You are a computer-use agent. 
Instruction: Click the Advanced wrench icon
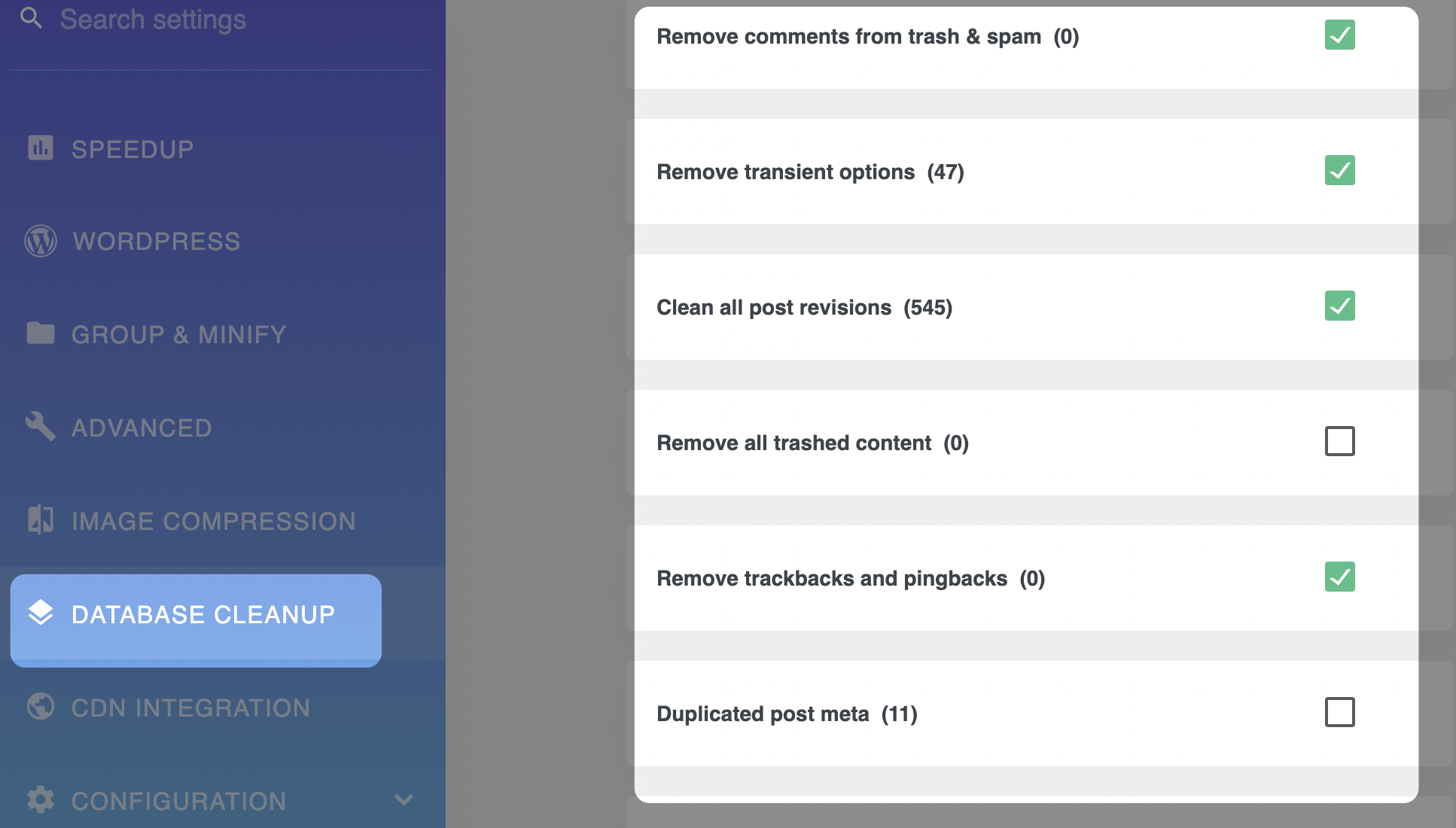[x=41, y=426]
